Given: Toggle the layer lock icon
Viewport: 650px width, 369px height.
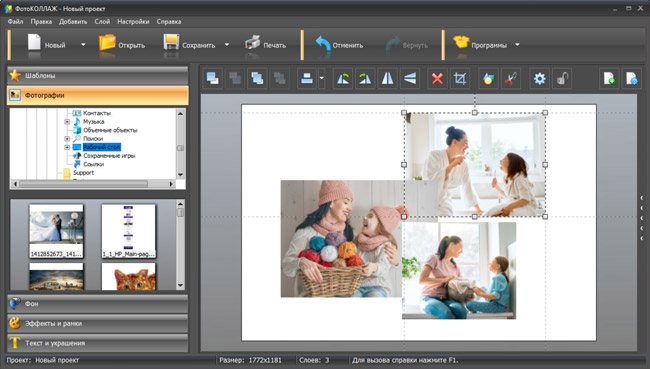Looking at the screenshot, I should 562,78.
